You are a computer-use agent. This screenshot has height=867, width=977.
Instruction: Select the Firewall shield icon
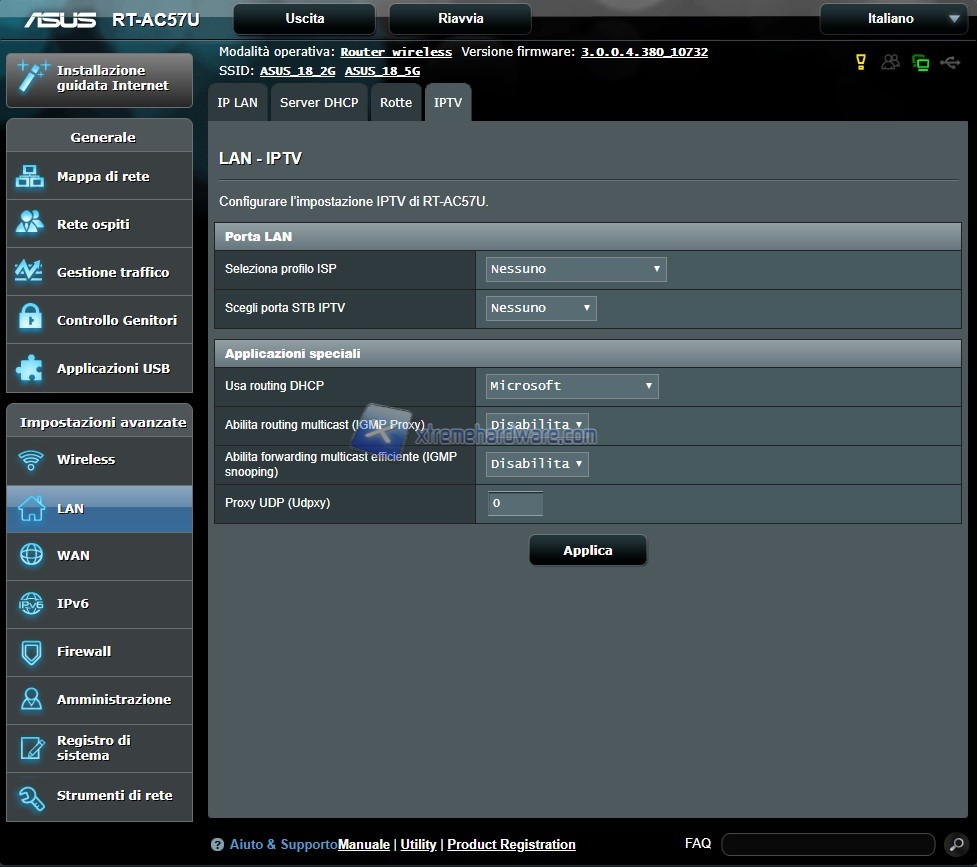point(31,652)
